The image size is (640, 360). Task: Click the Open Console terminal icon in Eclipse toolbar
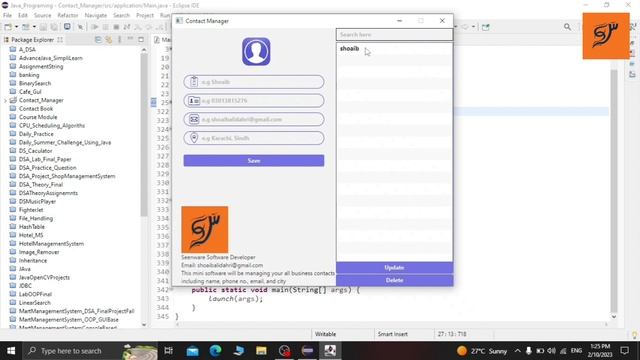tap(67, 27)
